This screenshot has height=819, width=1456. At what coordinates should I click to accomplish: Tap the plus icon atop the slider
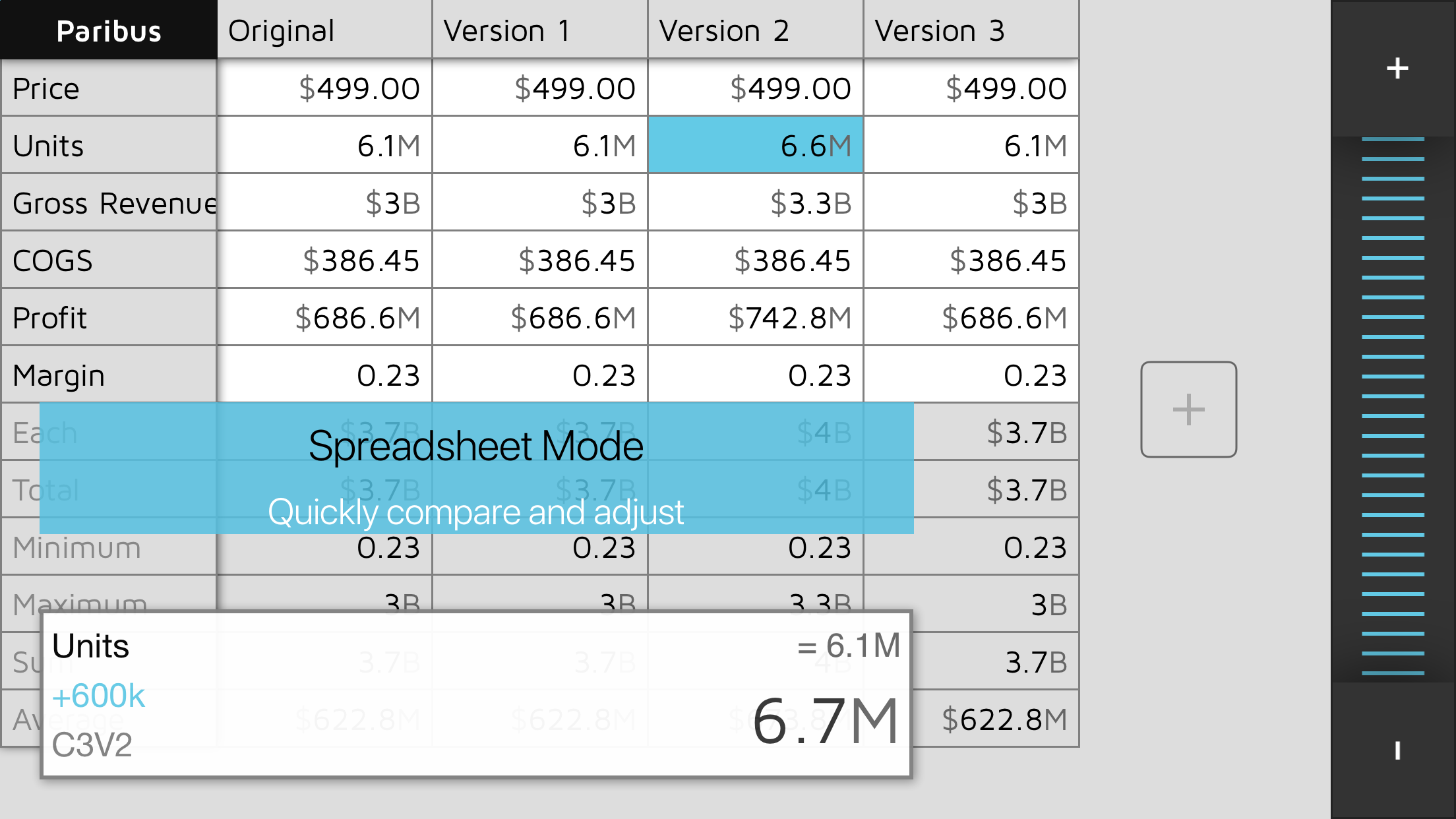tap(1397, 68)
